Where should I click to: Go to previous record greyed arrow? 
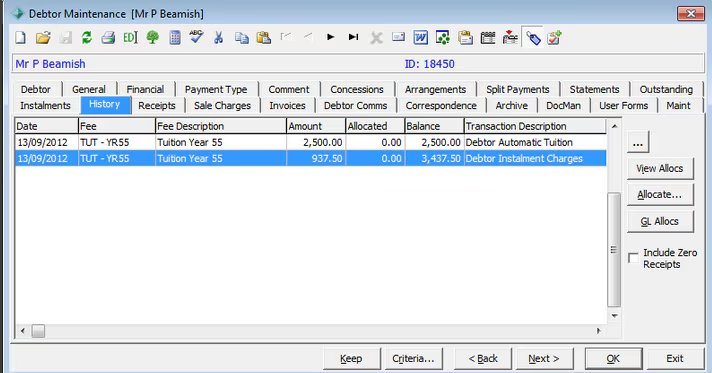coord(308,37)
